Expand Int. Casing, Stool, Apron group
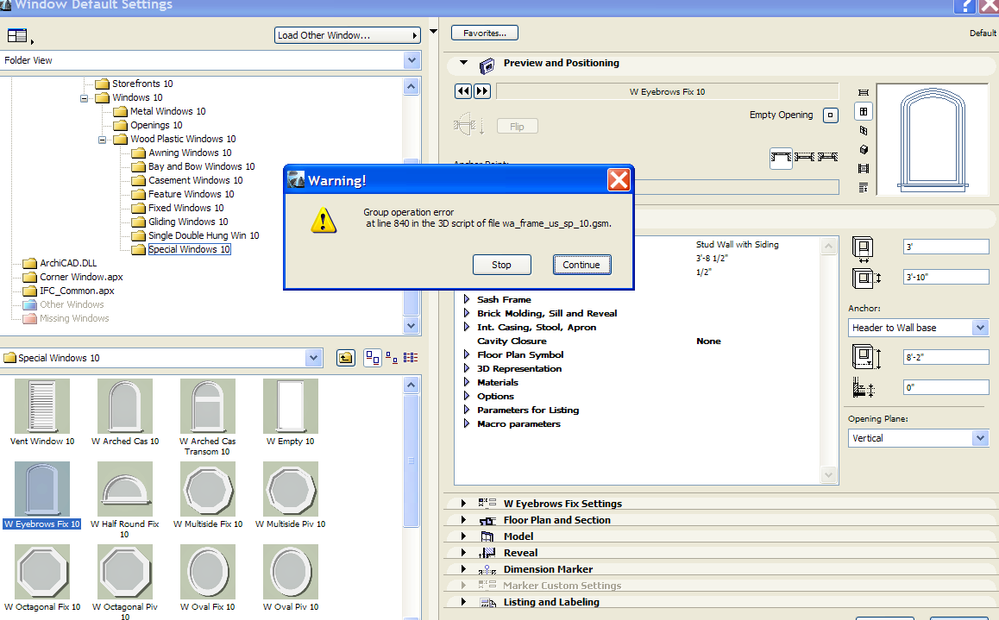Image resolution: width=999 pixels, height=620 pixels. point(466,327)
